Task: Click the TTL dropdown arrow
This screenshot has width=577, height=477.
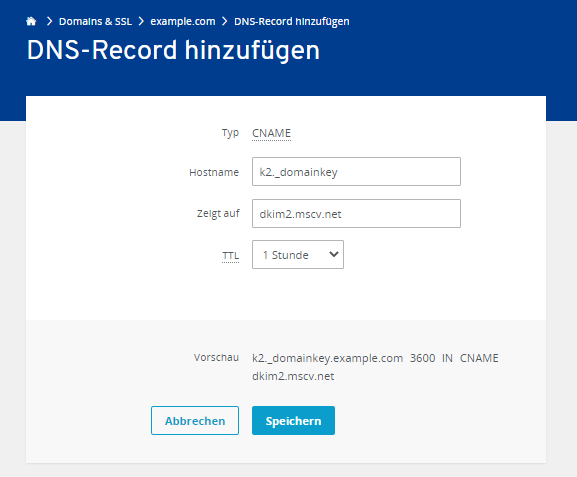Action: point(334,254)
